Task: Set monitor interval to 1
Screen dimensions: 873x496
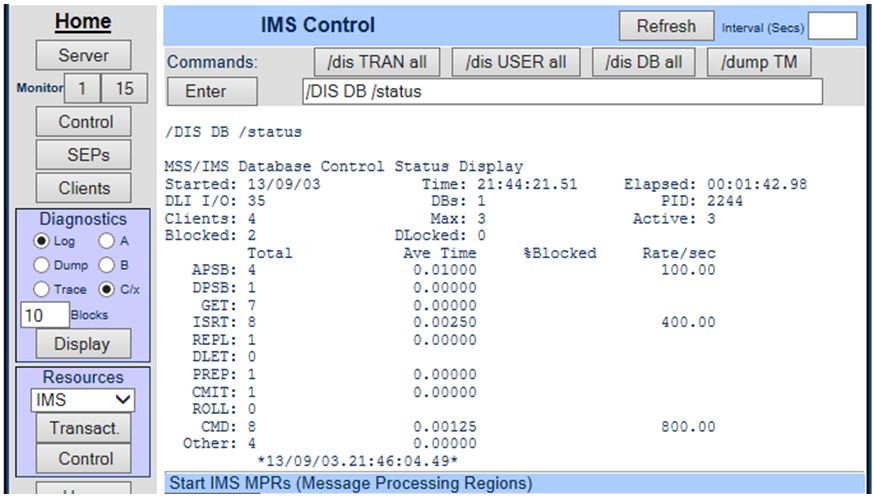Action: click(x=83, y=89)
